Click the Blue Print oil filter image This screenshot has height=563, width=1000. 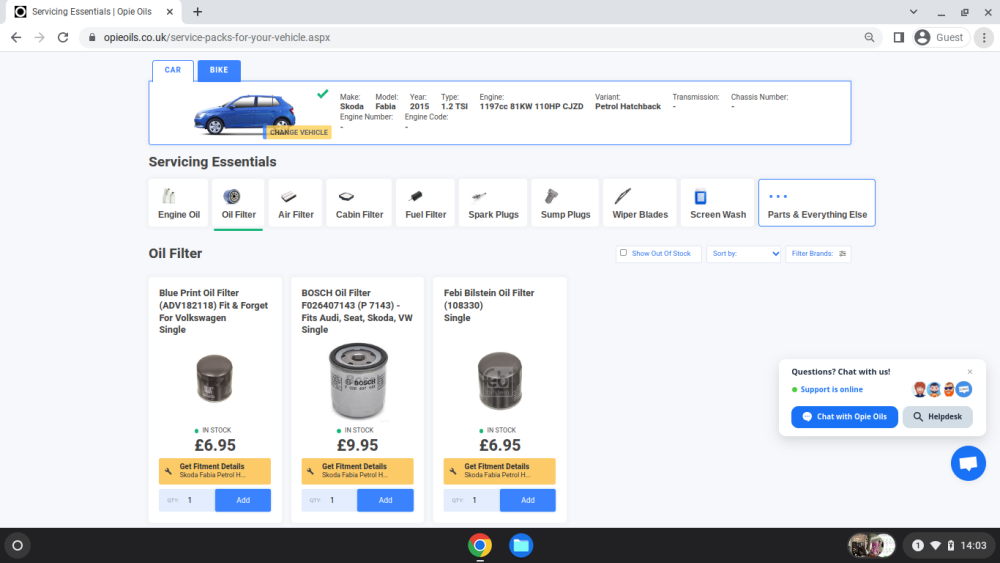[214, 379]
